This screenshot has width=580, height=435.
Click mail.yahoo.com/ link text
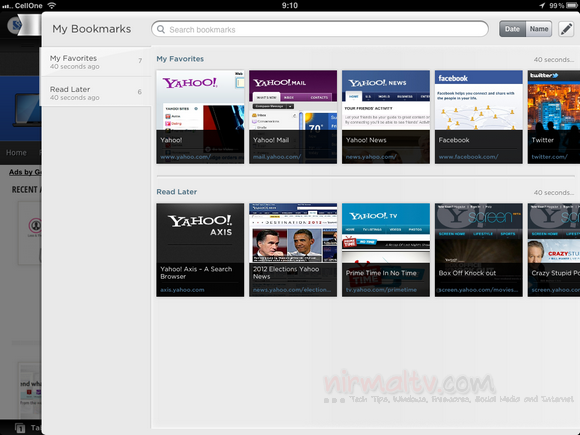point(277,157)
